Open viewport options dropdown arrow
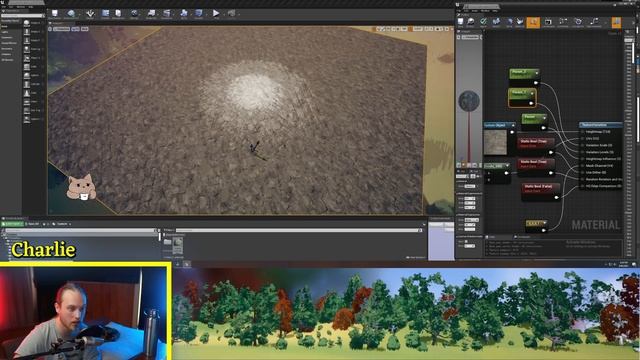This screenshot has width=640, height=360. (50, 29)
